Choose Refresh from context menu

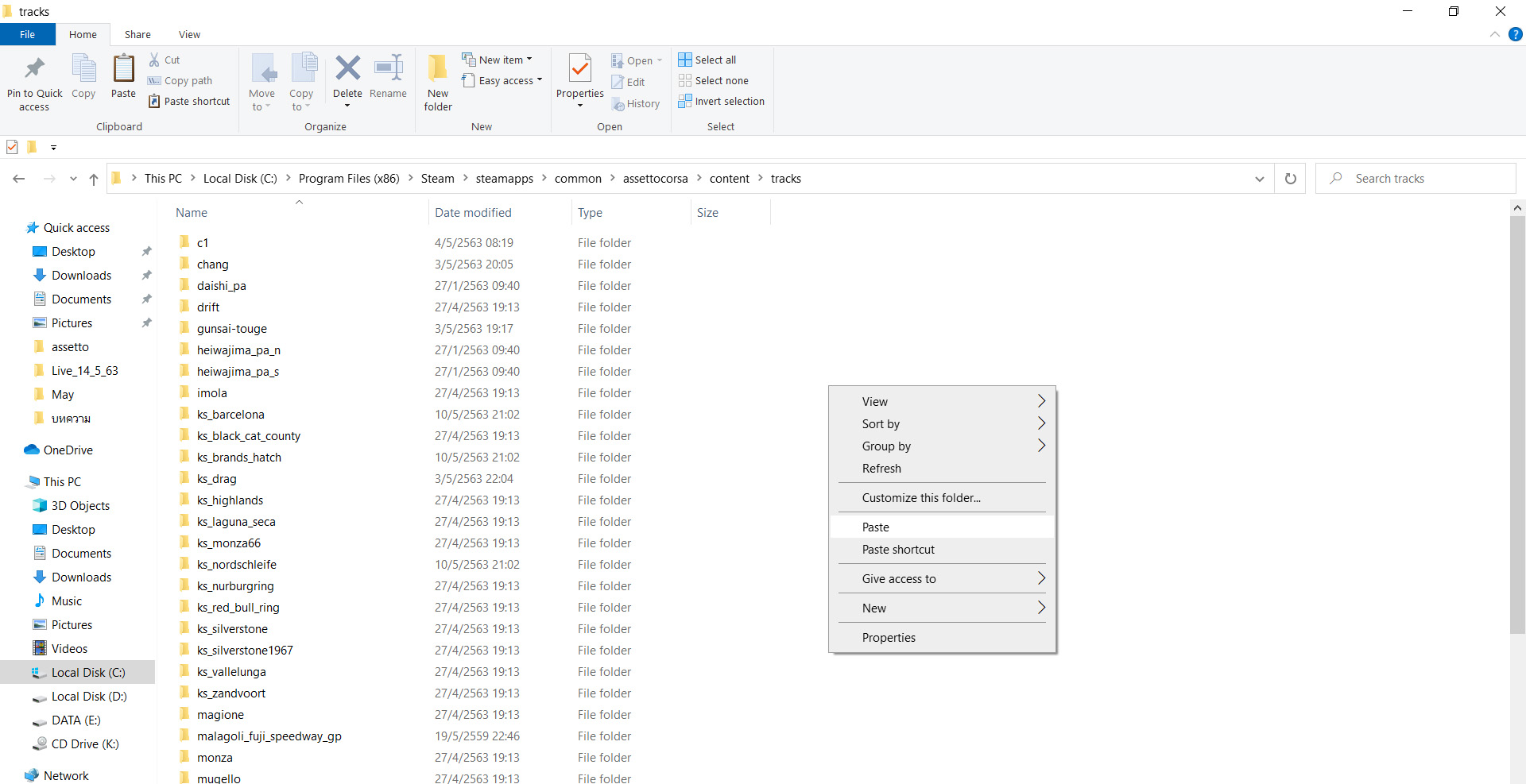coord(943,468)
